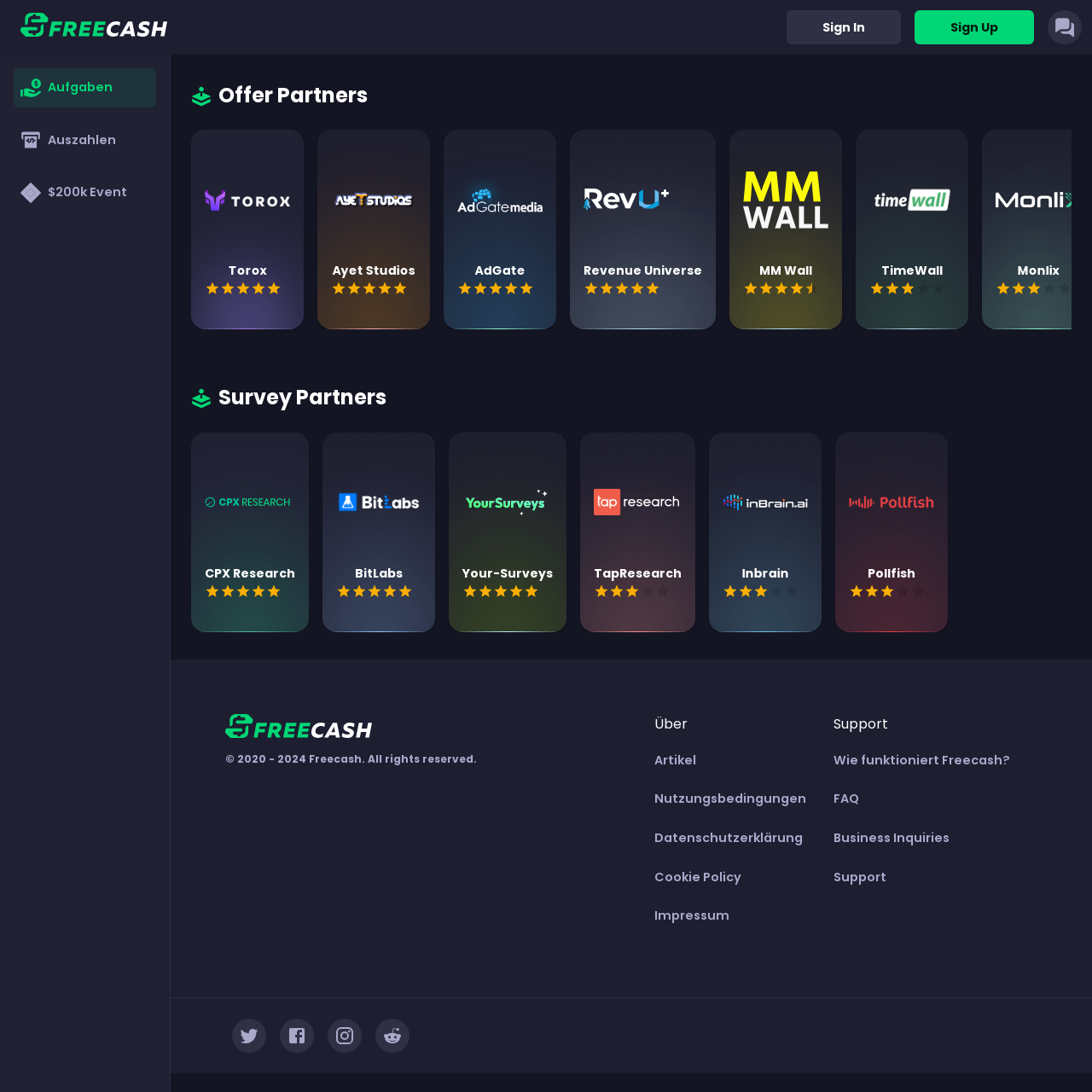Screen dimensions: 1092x1092
Task: Click the Ayet Studios logo
Action: point(374,200)
